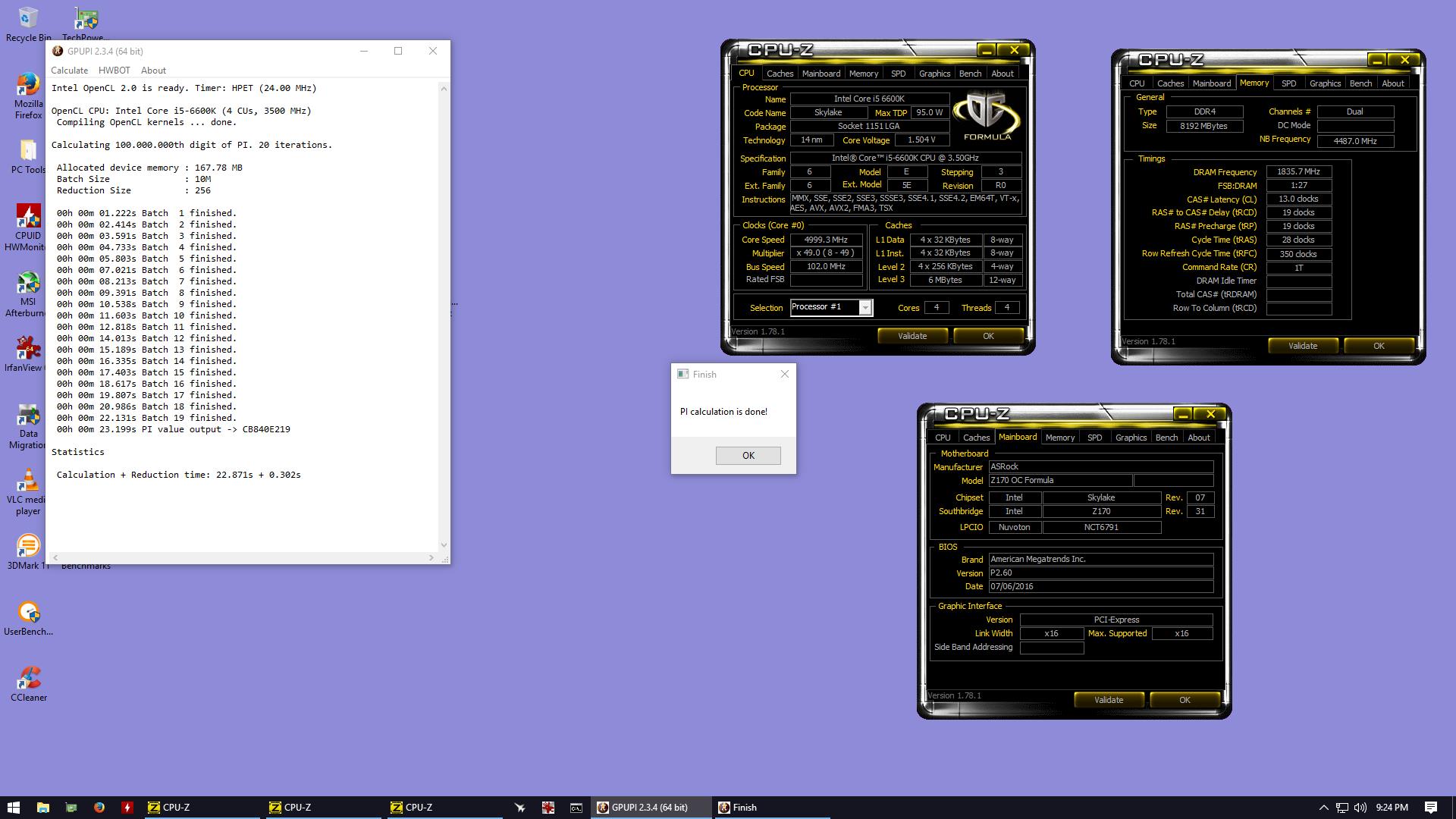Open the PC Tools desktop folder
Viewport: 1456px width, 819px height.
click(x=28, y=155)
